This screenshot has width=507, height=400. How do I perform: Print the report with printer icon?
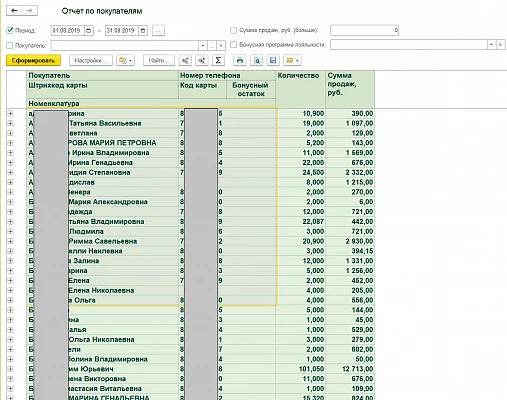point(240,60)
